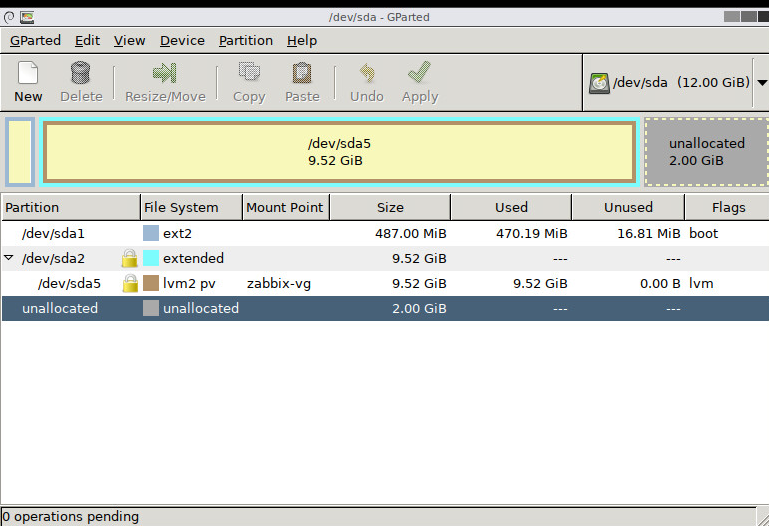Click the cyan extended color swatch
The height and width of the screenshot is (526, 769).
[x=151, y=258]
